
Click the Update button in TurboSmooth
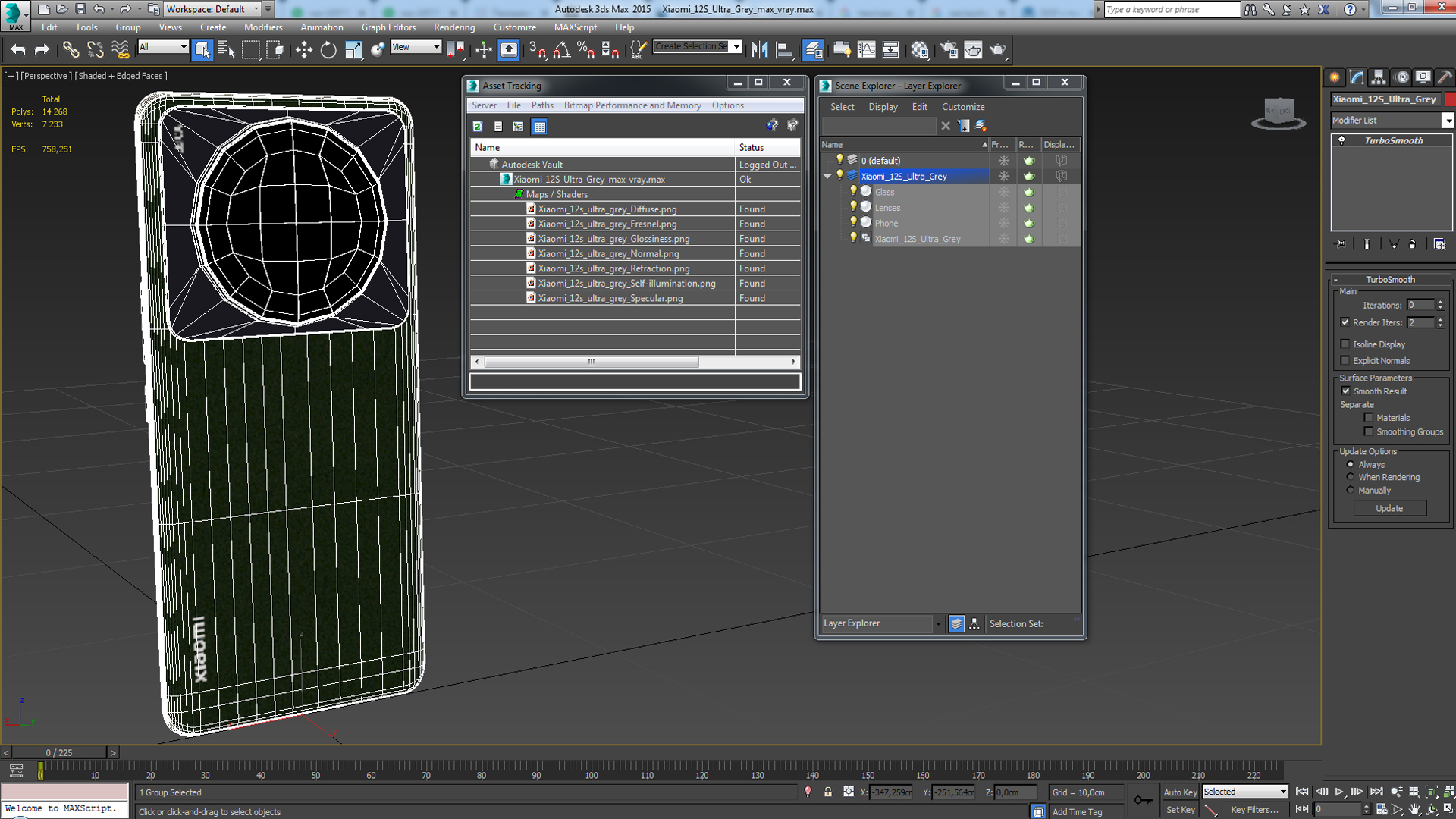point(1389,509)
